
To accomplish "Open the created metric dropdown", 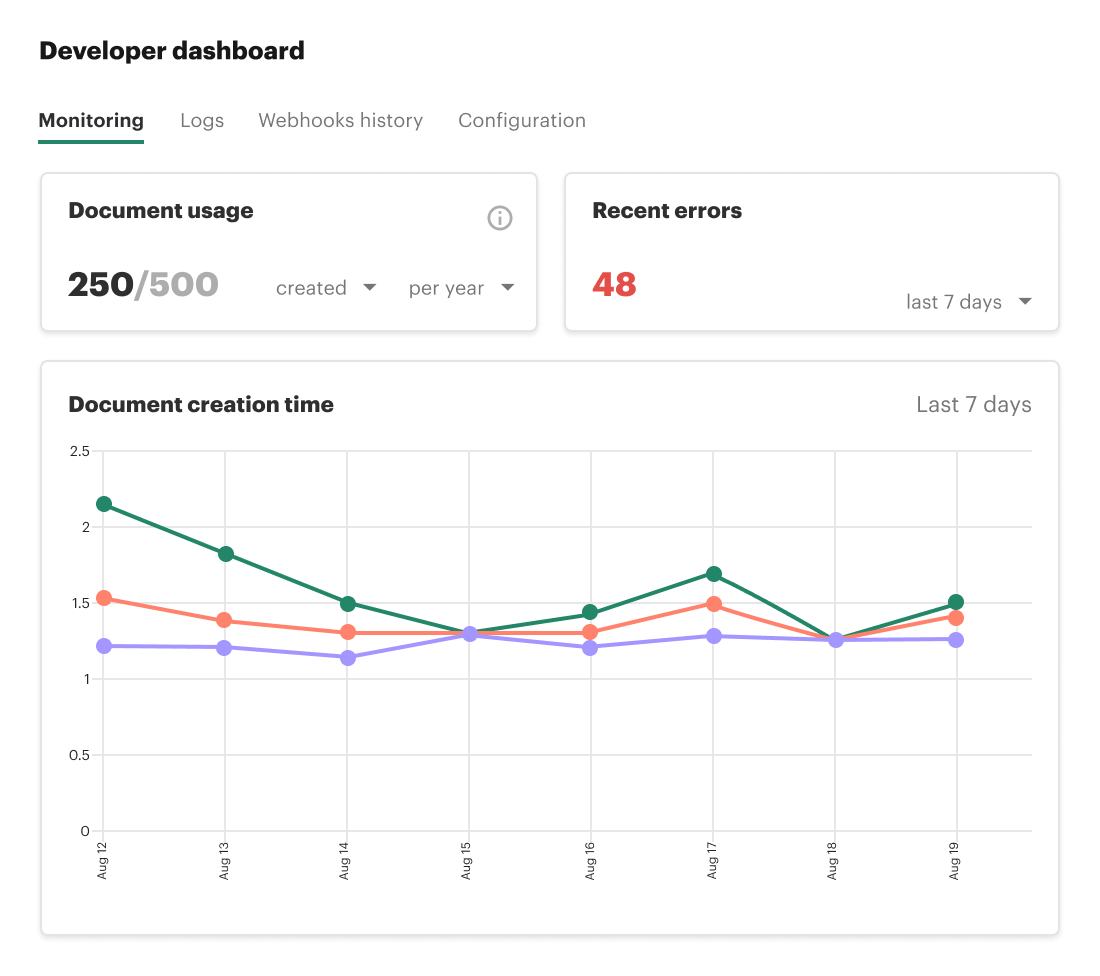I will pos(326,287).
